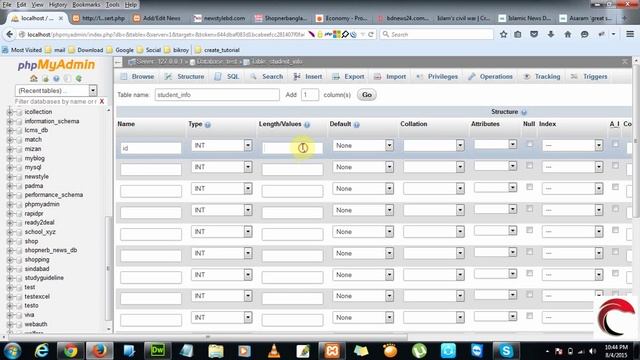The width and height of the screenshot is (640, 360).
Task: Open Internet Explorer from taskbar
Action: pos(42,351)
